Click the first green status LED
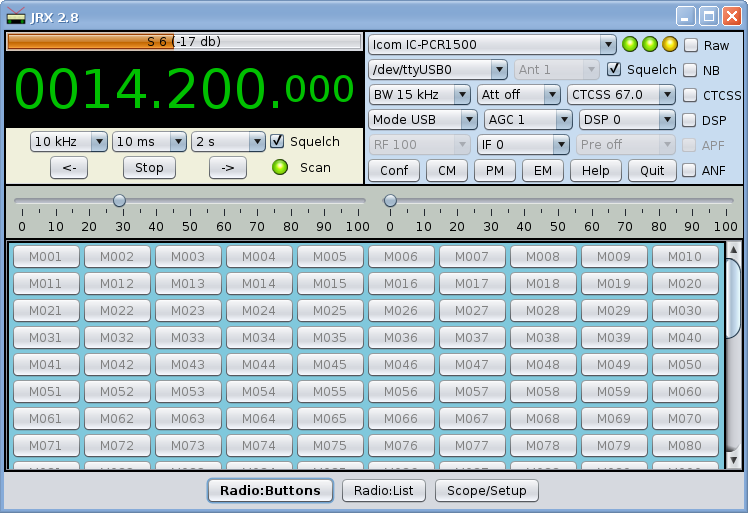 click(x=630, y=44)
